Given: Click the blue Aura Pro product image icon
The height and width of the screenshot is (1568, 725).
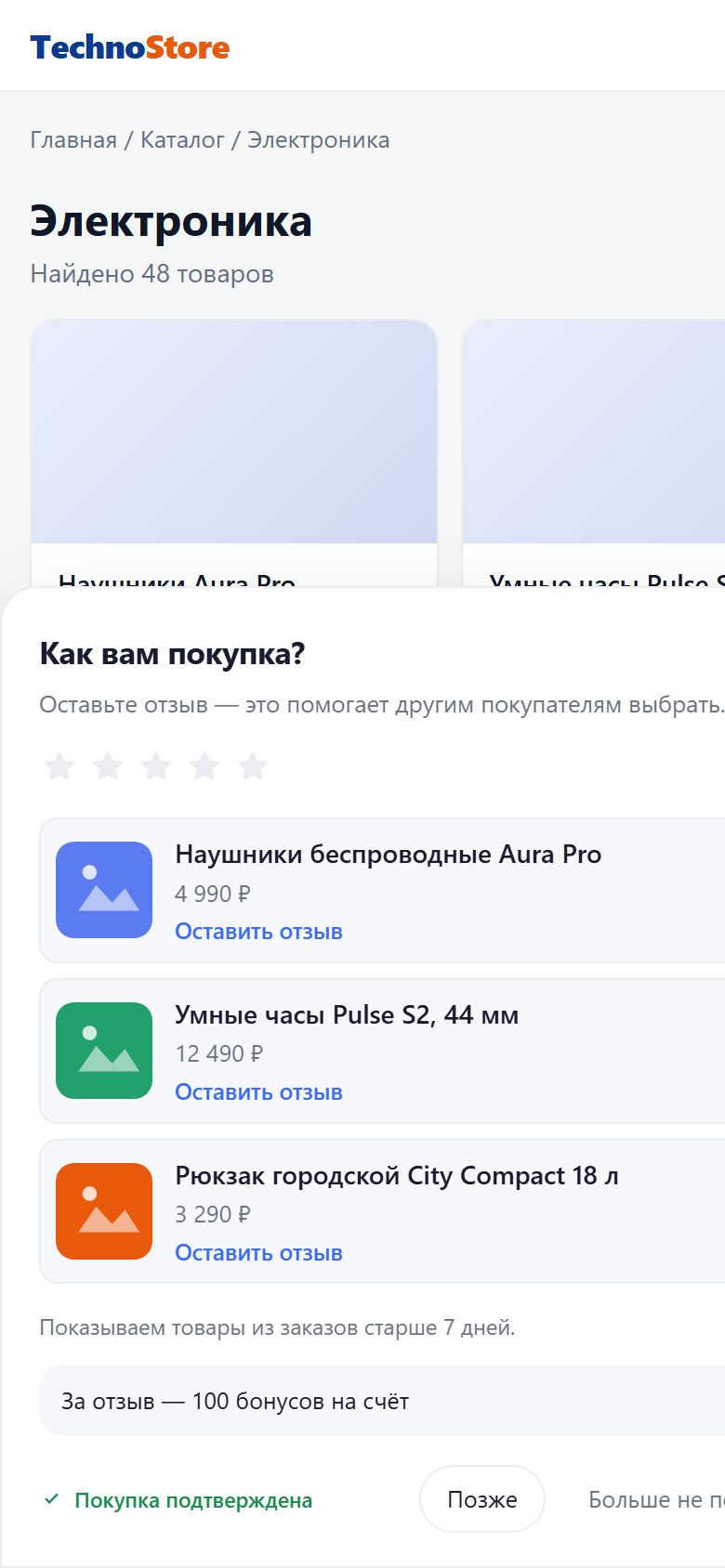Looking at the screenshot, I should coord(104,890).
